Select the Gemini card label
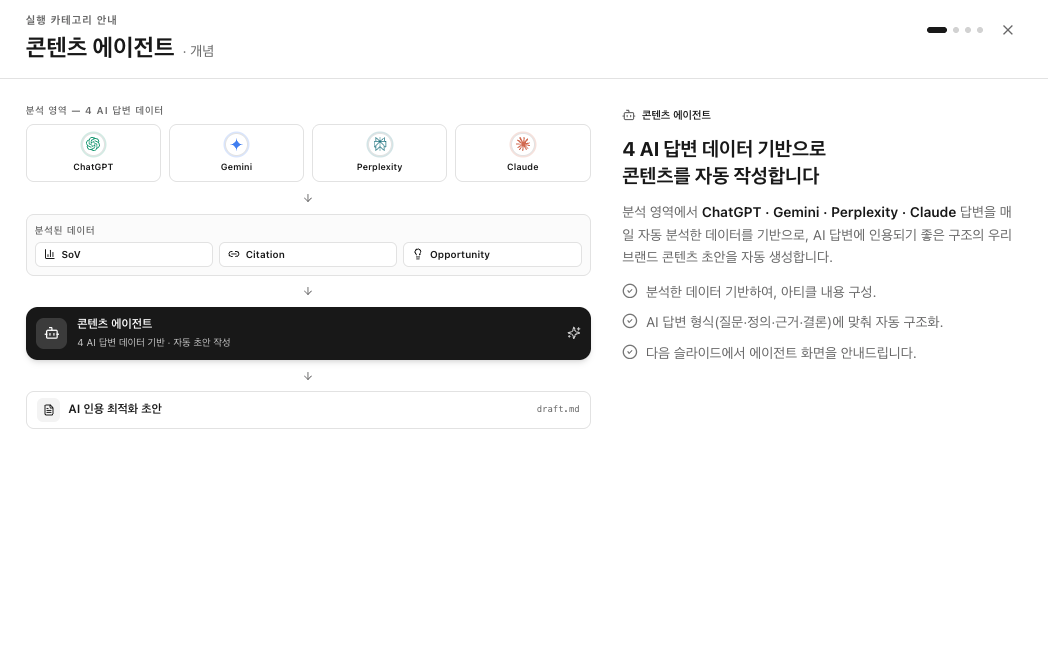Screen dimensions: 1048x653 [x=237, y=167]
